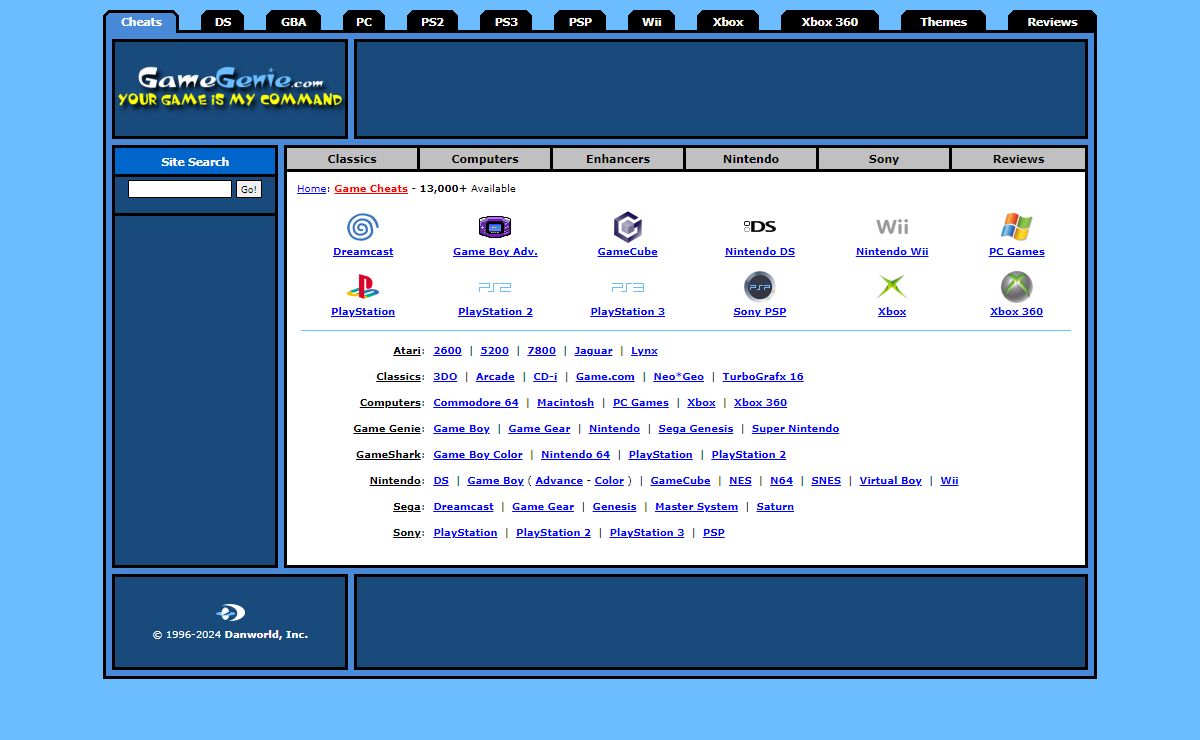
Task: Switch to the PS3 top tab
Action: click(x=506, y=22)
